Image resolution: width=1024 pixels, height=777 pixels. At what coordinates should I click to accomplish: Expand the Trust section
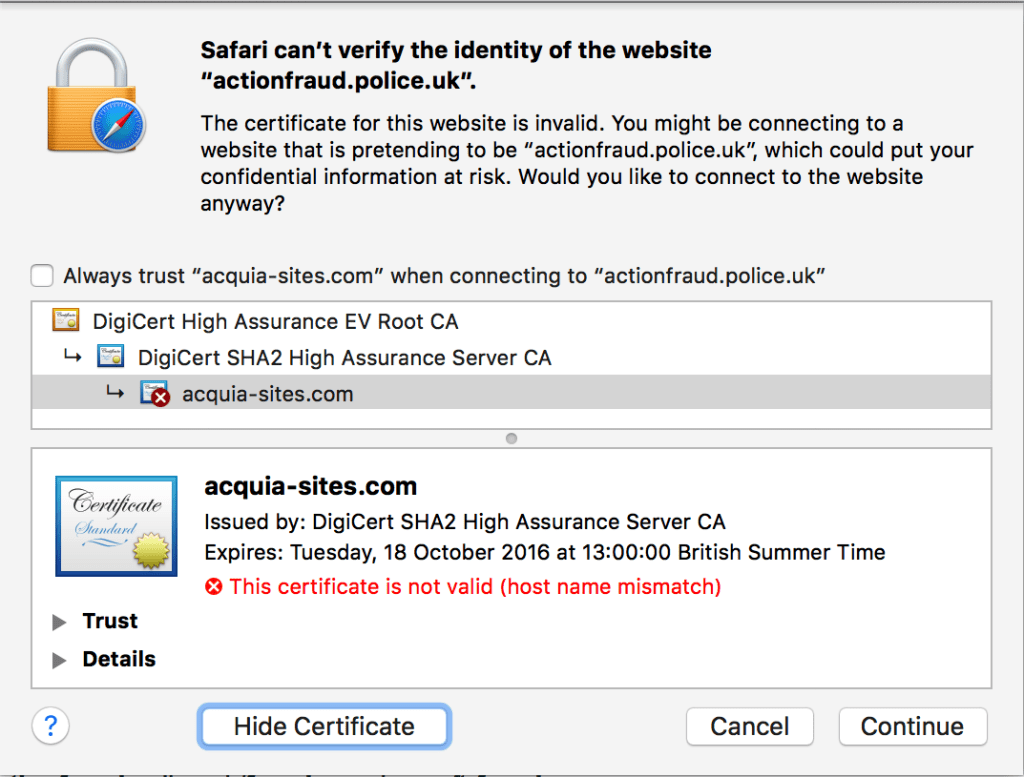point(60,622)
